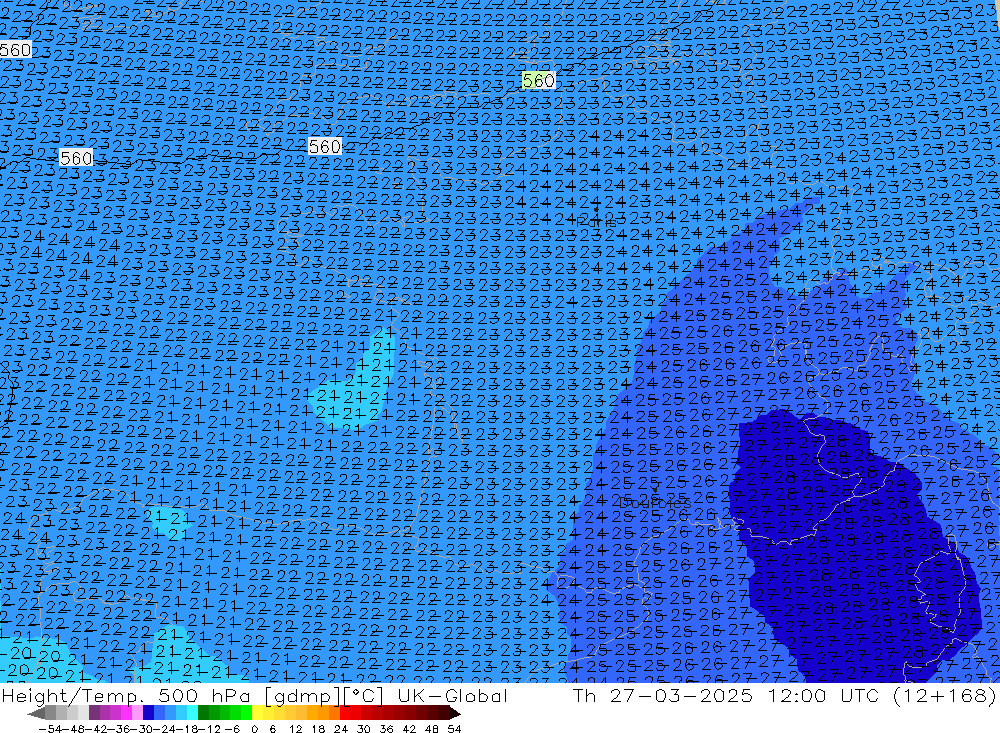
Task: Pick the dark blue swatch above -30
Action: 148,713
